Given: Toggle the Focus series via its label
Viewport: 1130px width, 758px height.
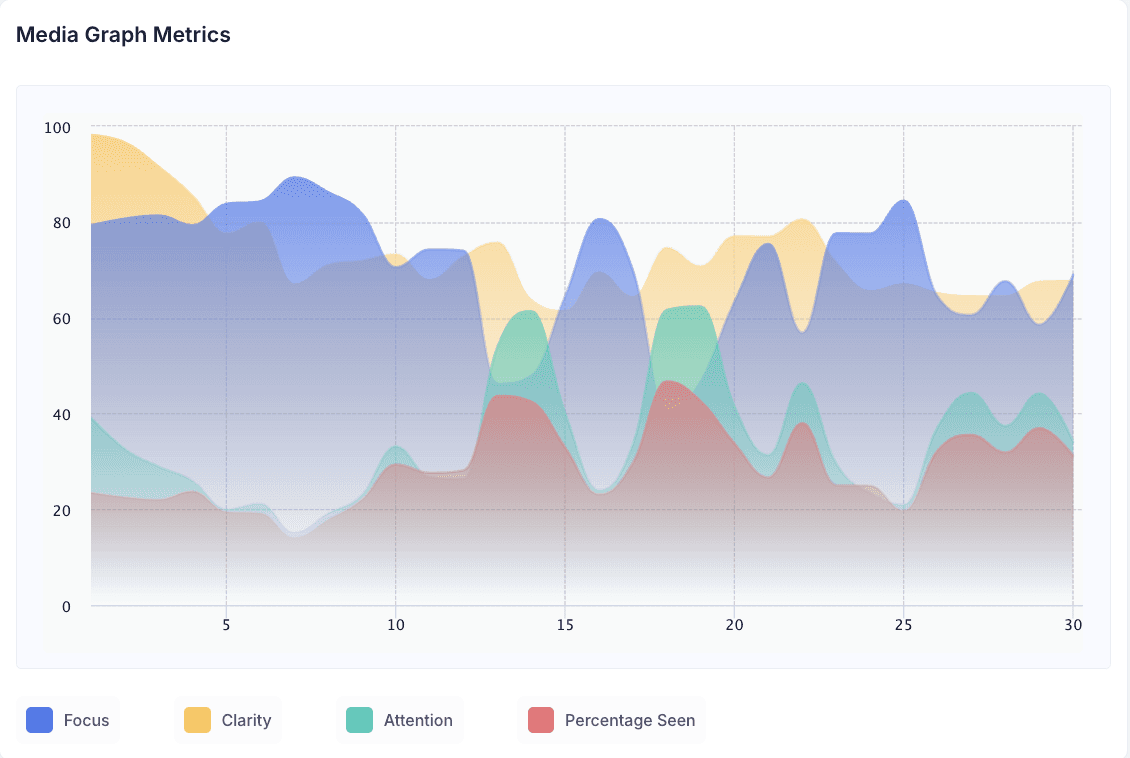Looking at the screenshot, I should (86, 720).
